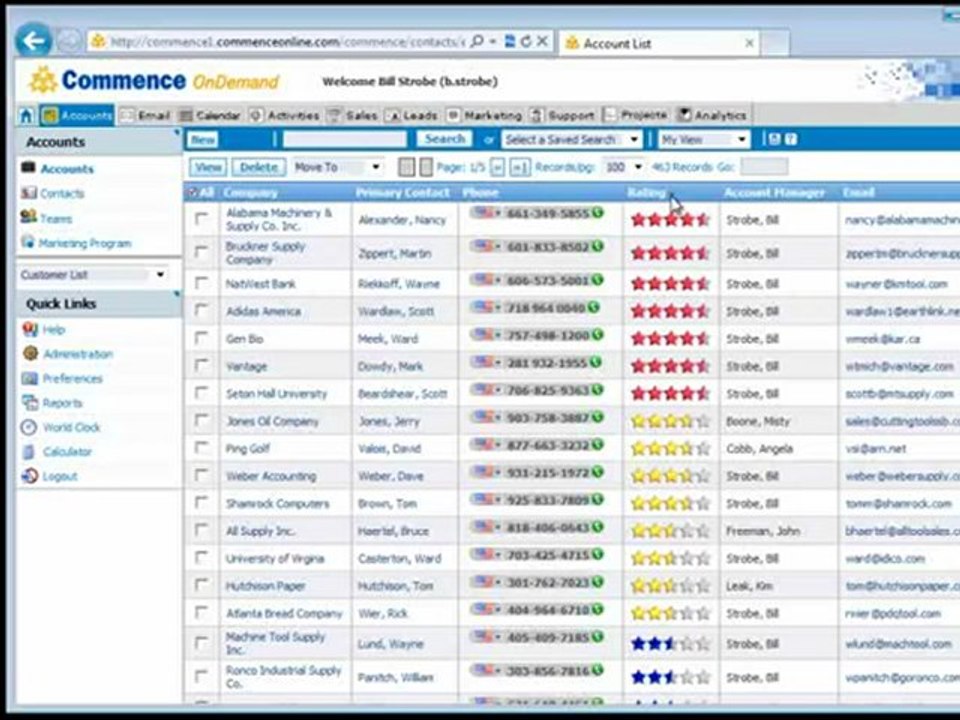Open the Analytics tab

click(711, 115)
